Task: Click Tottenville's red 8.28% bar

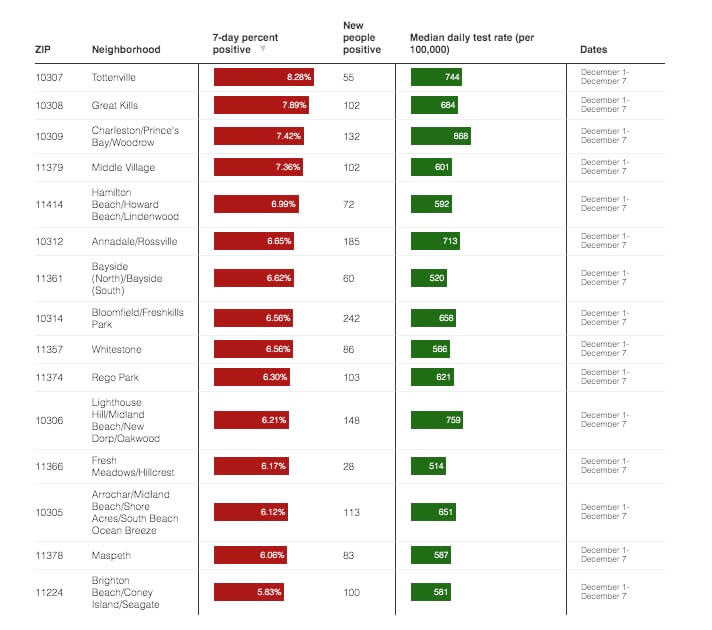Action: pos(264,77)
